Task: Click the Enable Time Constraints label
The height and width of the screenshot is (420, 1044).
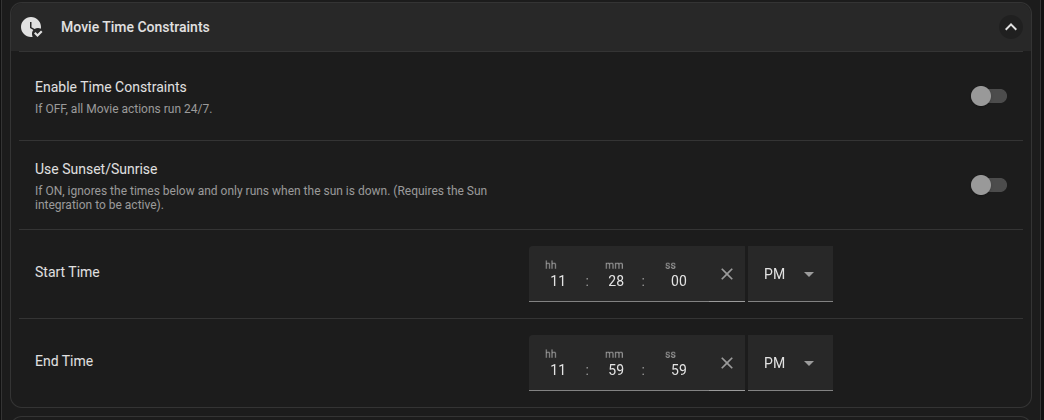Action: (x=111, y=87)
